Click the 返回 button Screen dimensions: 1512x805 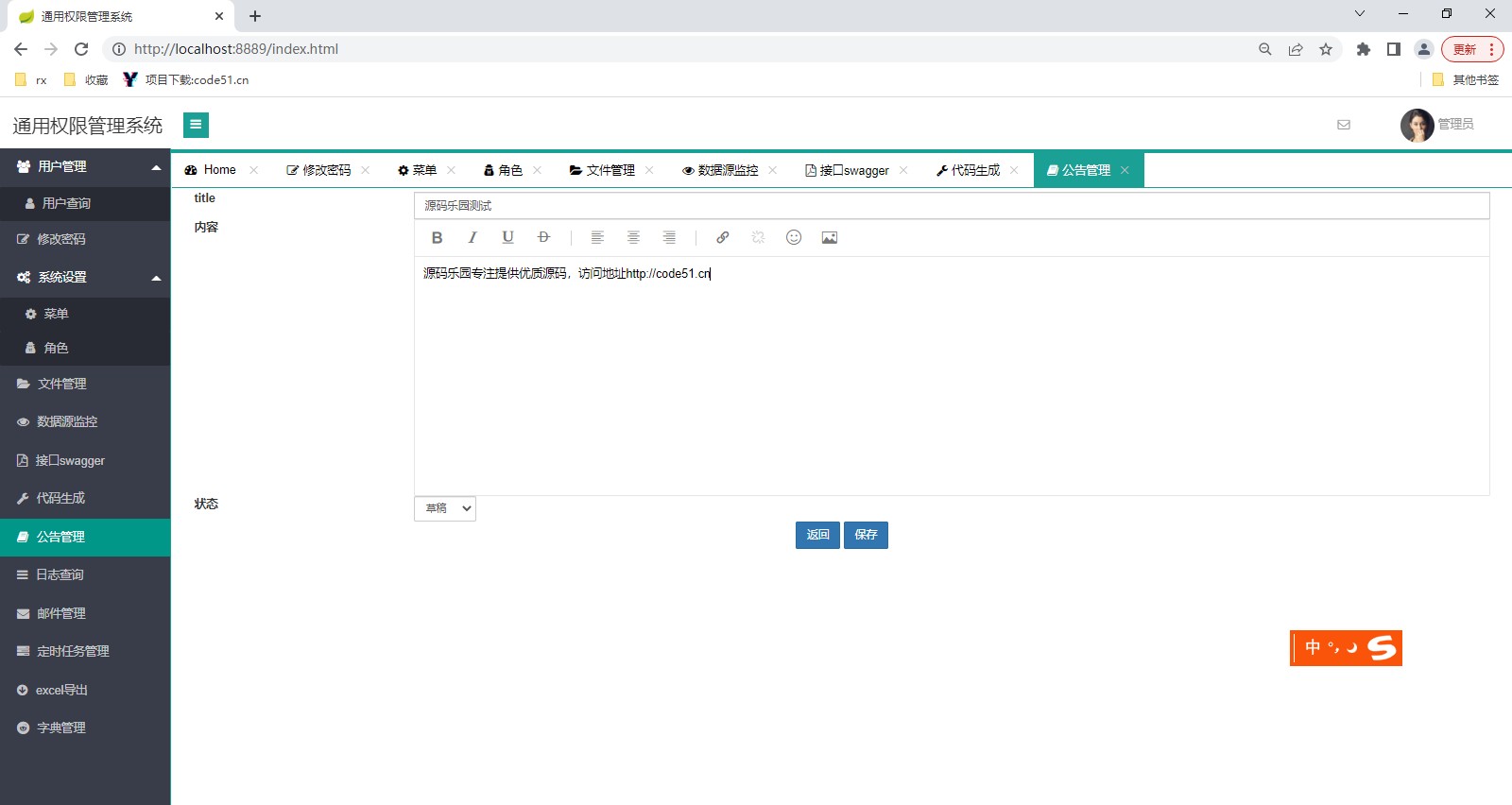tap(817, 536)
